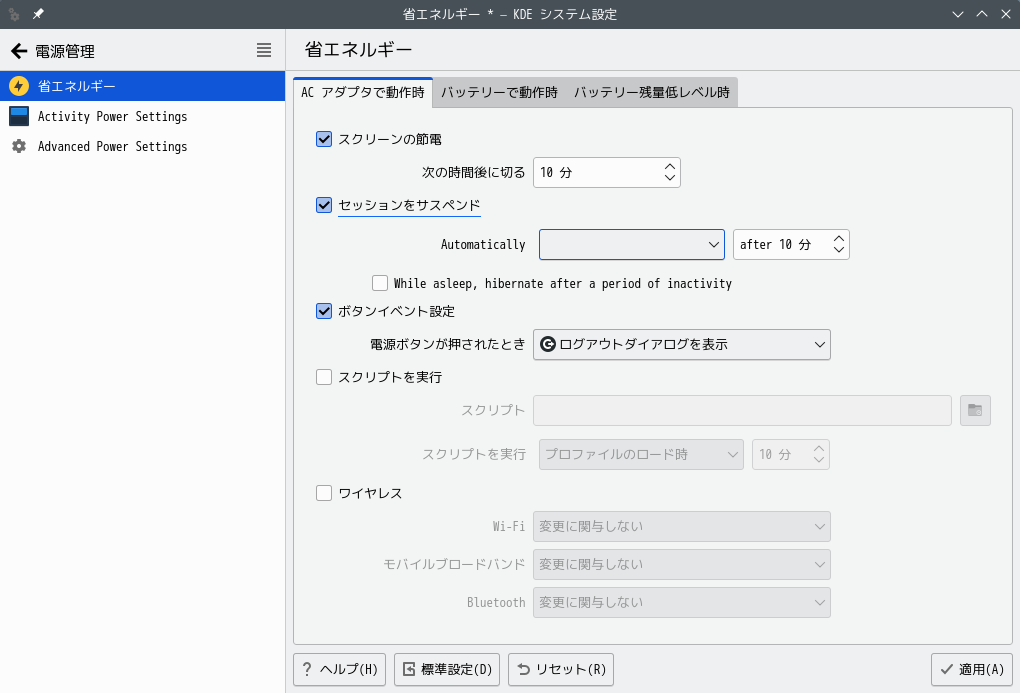The width and height of the screenshot is (1020, 693).
Task: Click the pin icon in the title bar
Action: (38, 14)
